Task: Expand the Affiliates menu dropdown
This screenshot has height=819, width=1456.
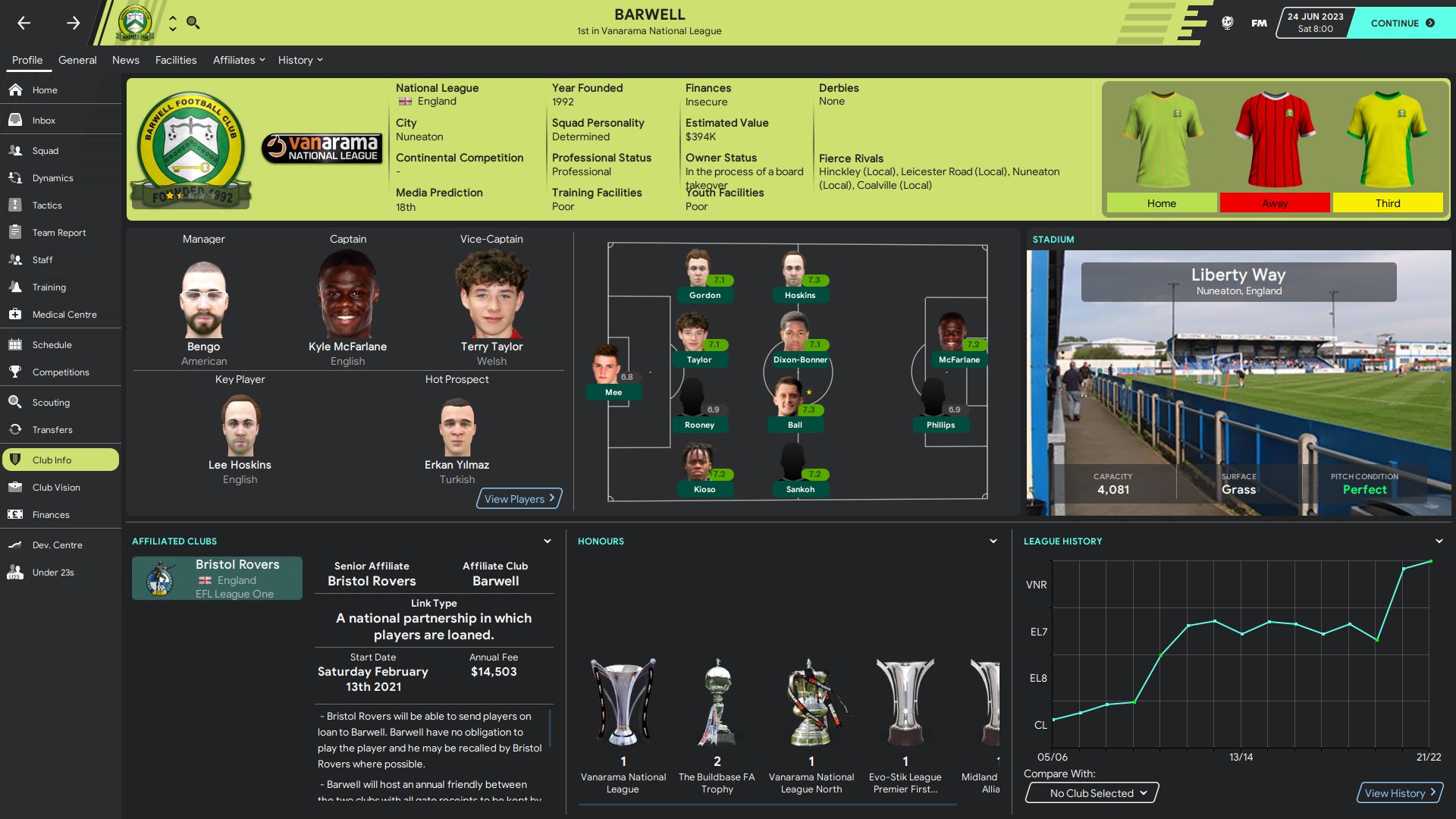Action: coord(239,60)
